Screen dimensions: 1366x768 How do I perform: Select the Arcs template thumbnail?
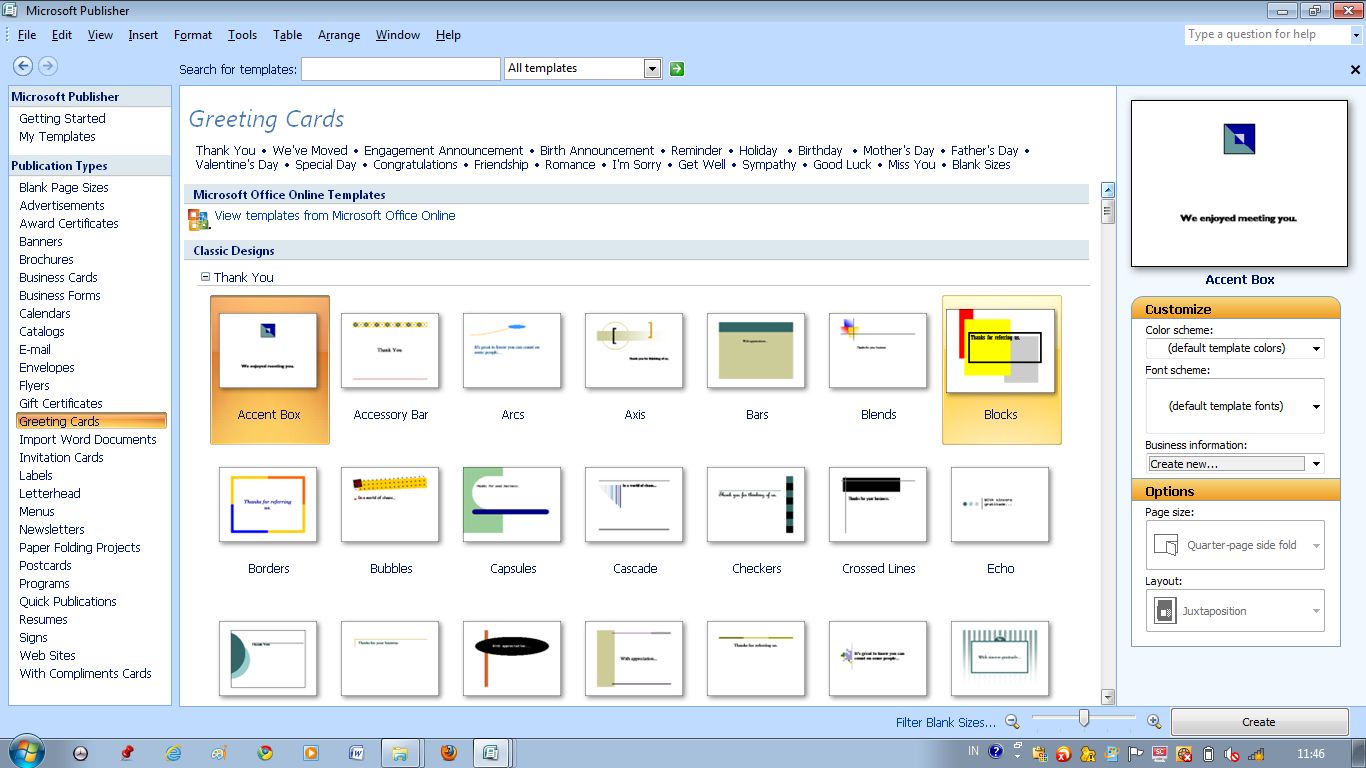[512, 351]
